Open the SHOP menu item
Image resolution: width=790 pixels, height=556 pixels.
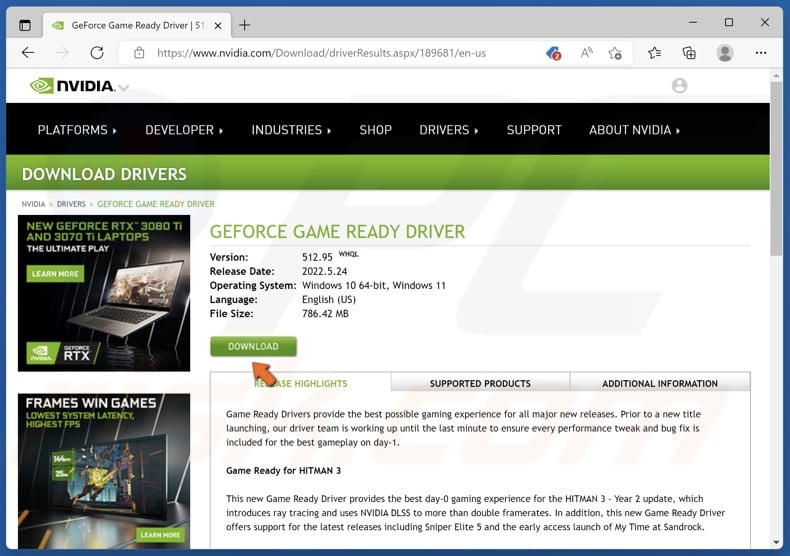[x=376, y=130]
